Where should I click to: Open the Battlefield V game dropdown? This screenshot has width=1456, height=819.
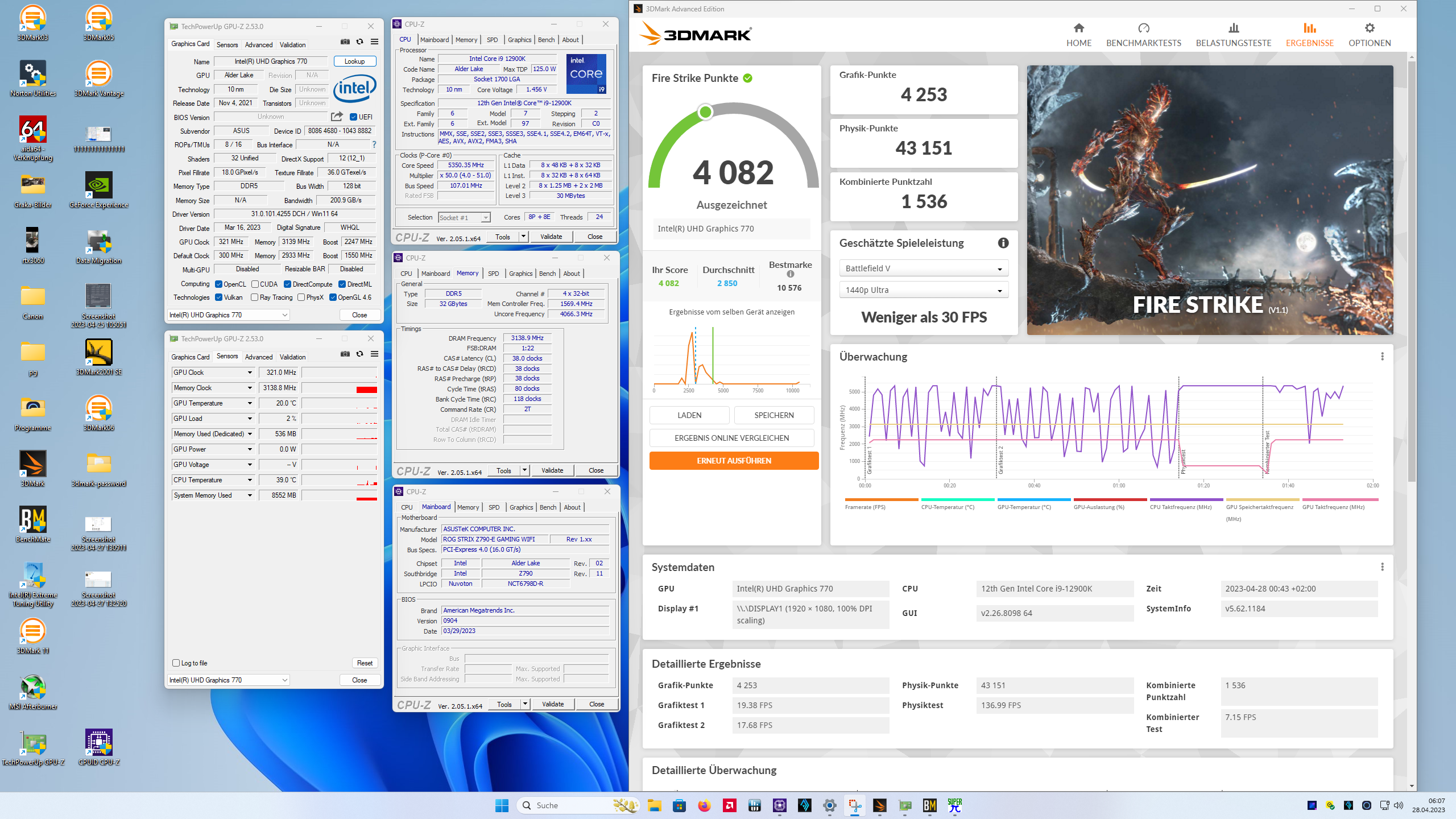click(924, 268)
